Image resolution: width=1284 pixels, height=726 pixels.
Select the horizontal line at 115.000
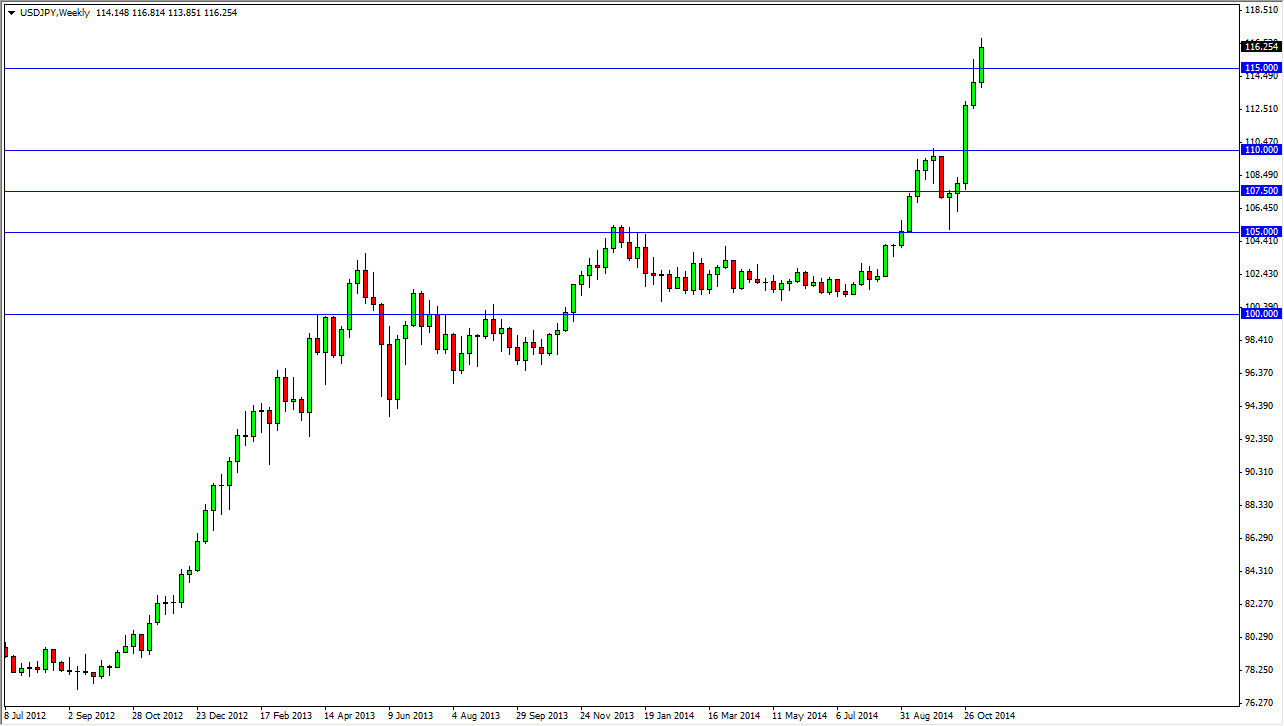pos(620,68)
